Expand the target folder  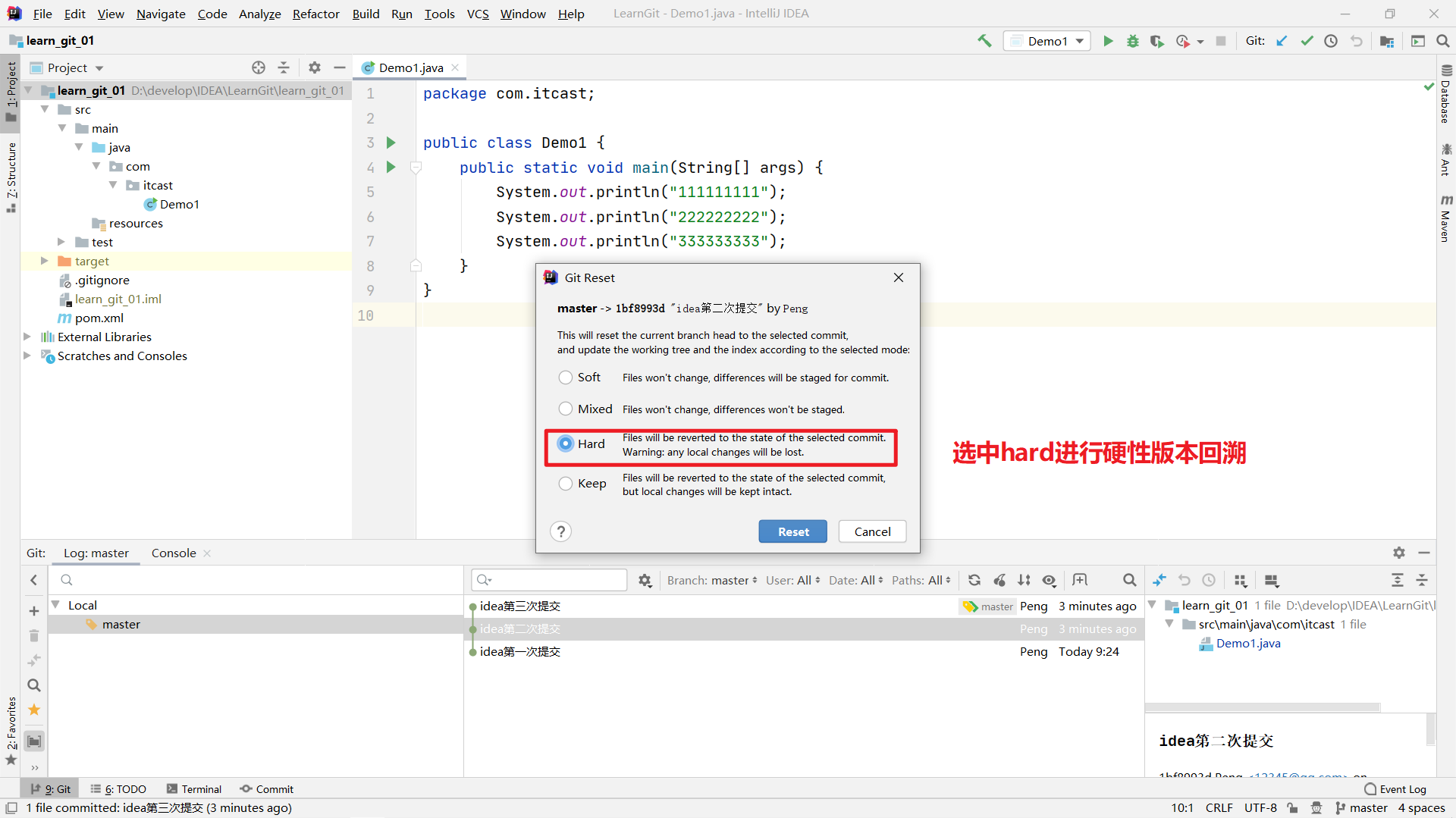45,261
